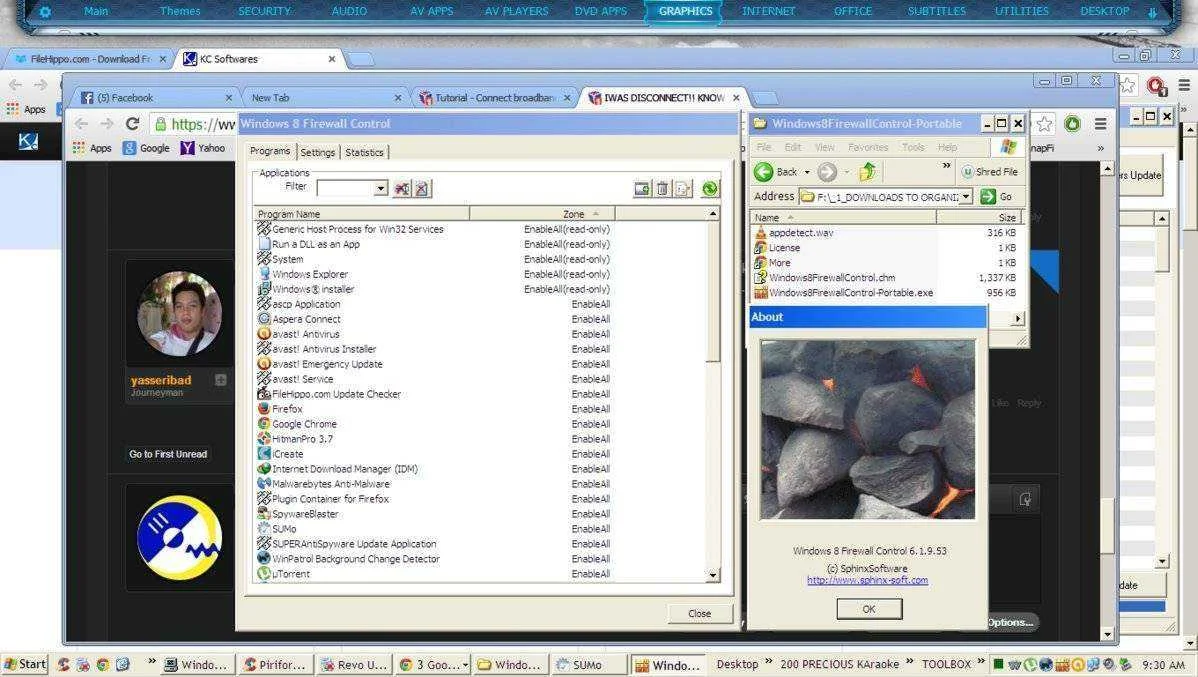Image resolution: width=1198 pixels, height=677 pixels.
Task: Open the Tutorial - Connect broadband tab
Action: pyautogui.click(x=494, y=98)
